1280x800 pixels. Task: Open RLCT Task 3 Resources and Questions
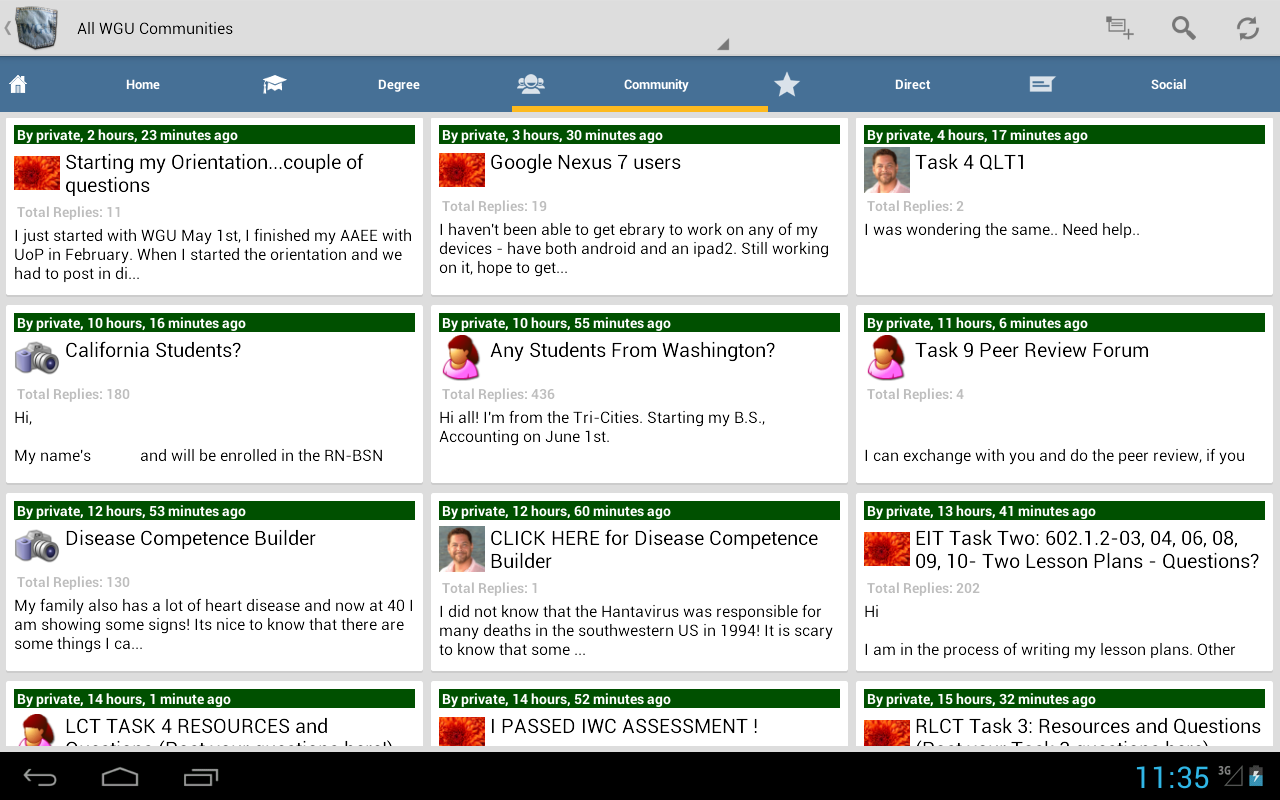tap(1088, 731)
